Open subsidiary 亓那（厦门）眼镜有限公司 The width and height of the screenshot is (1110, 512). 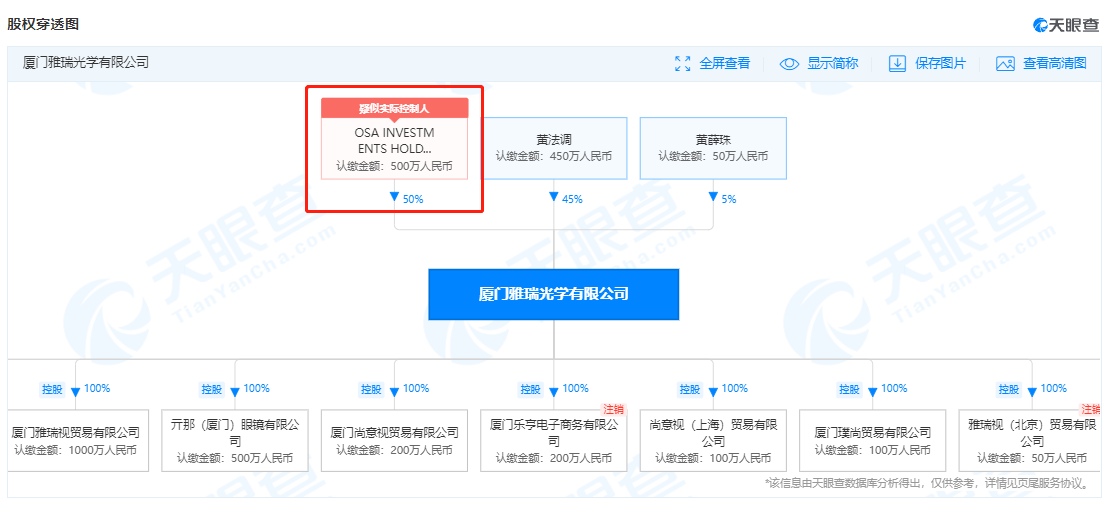235,440
